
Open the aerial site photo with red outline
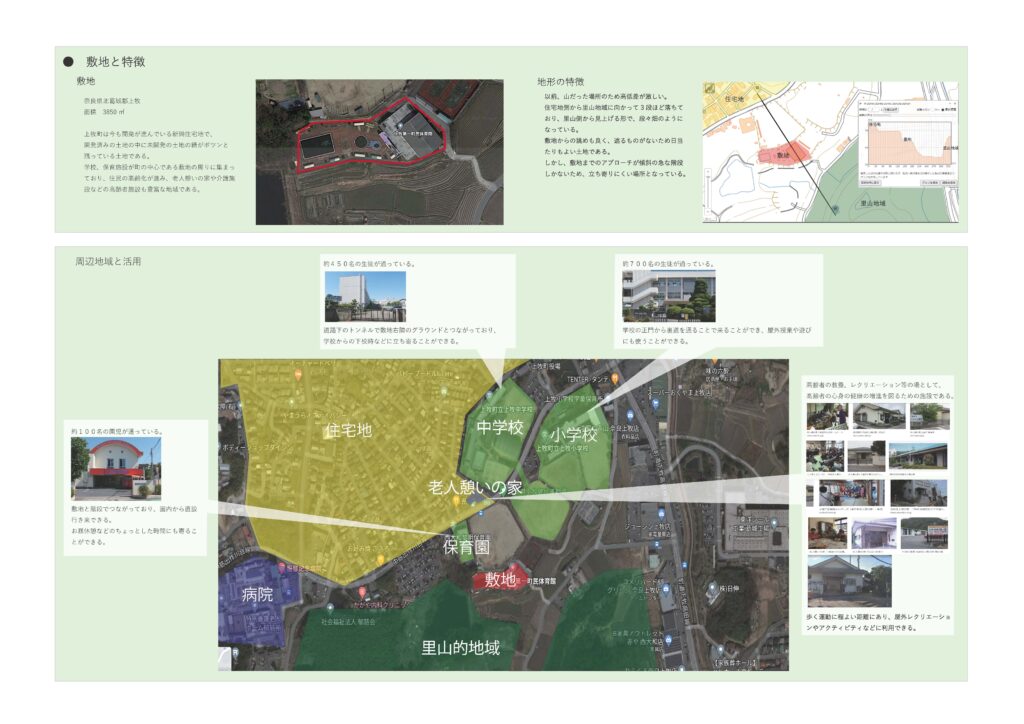[x=379, y=153]
